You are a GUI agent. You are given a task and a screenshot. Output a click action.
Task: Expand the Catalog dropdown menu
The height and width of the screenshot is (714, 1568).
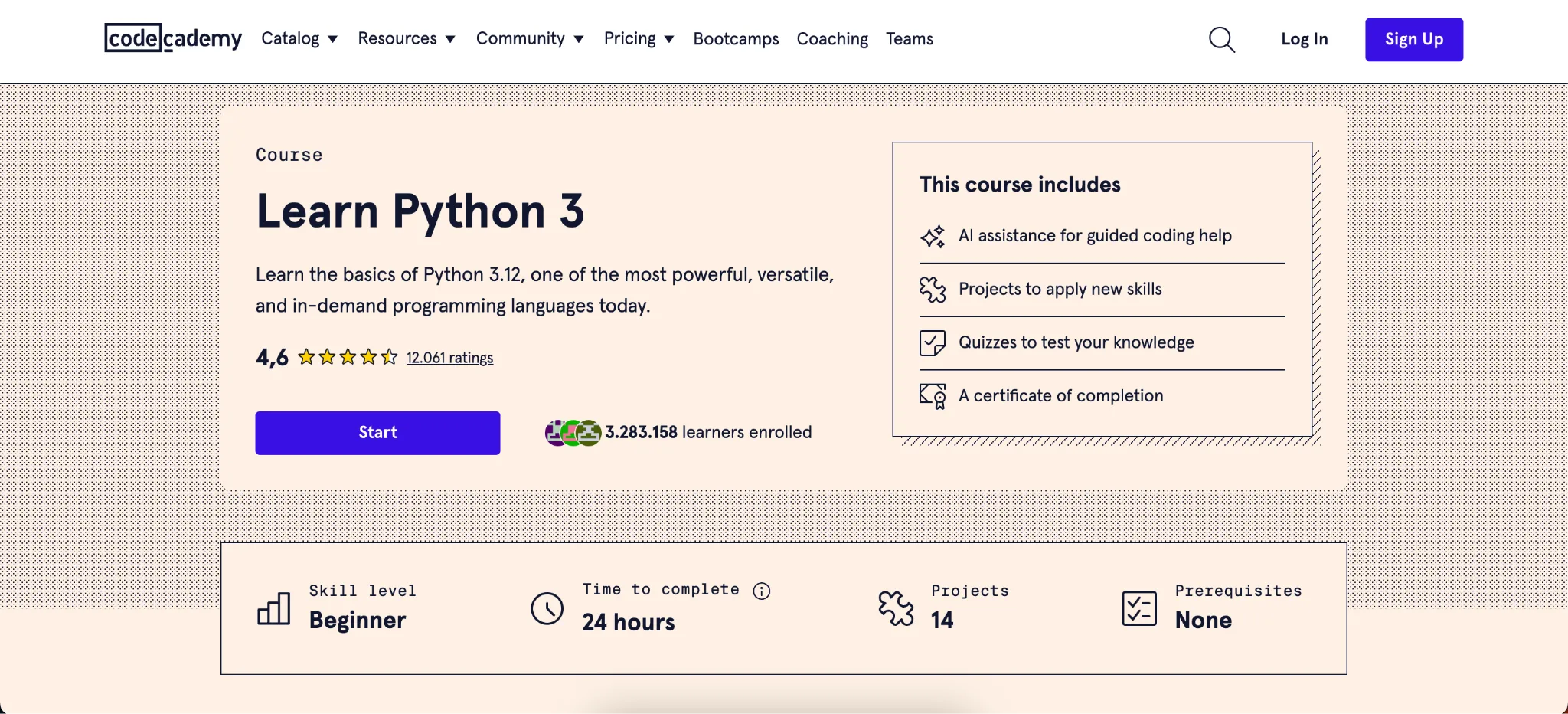pos(299,38)
